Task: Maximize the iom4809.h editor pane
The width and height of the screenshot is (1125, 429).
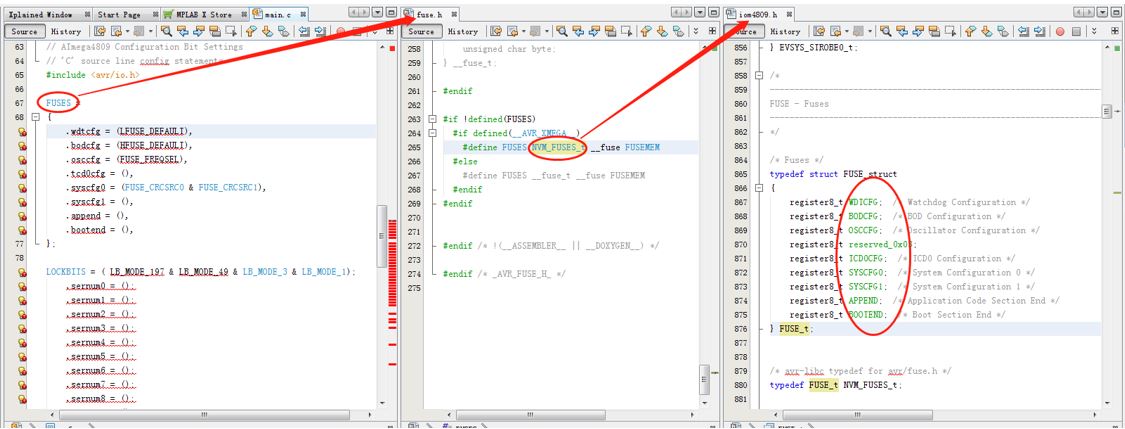Action: click(x=1116, y=12)
